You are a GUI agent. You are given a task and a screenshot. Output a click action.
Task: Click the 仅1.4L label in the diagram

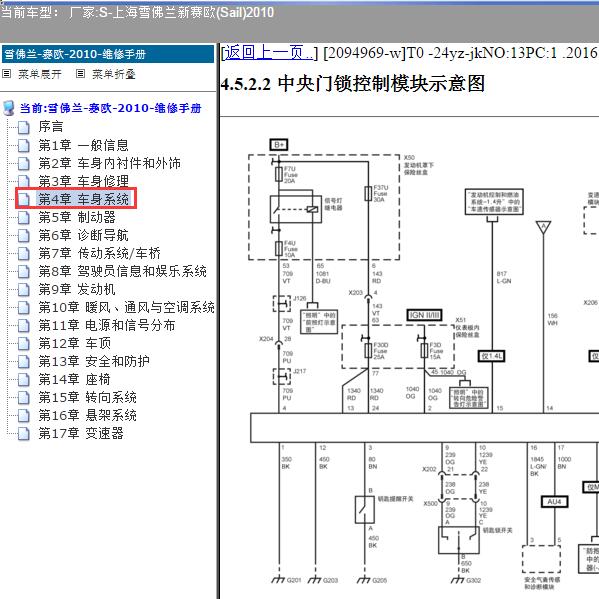click(x=492, y=356)
